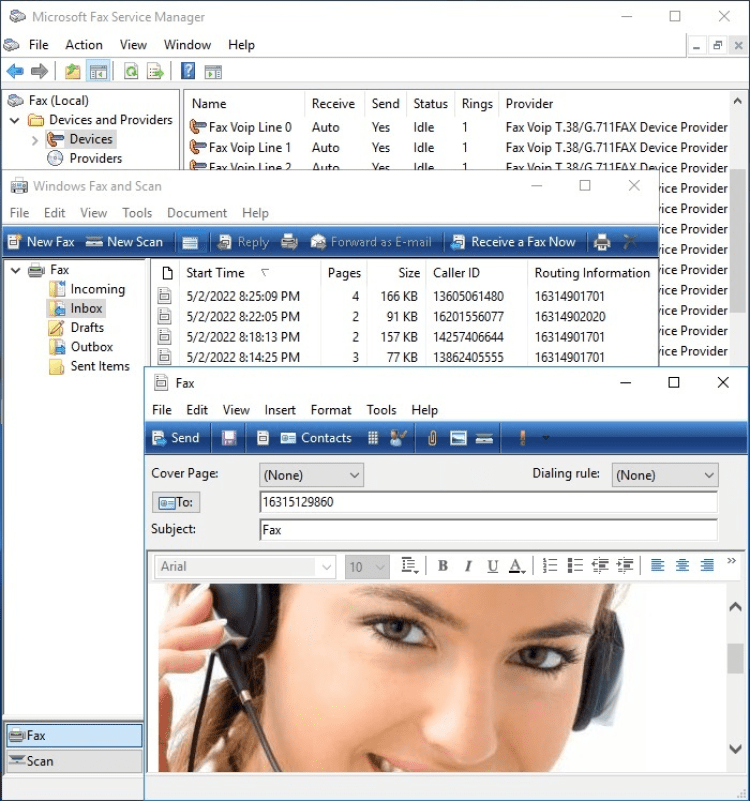Click the Bold formatting icon
The width and height of the screenshot is (750, 801).
point(443,566)
